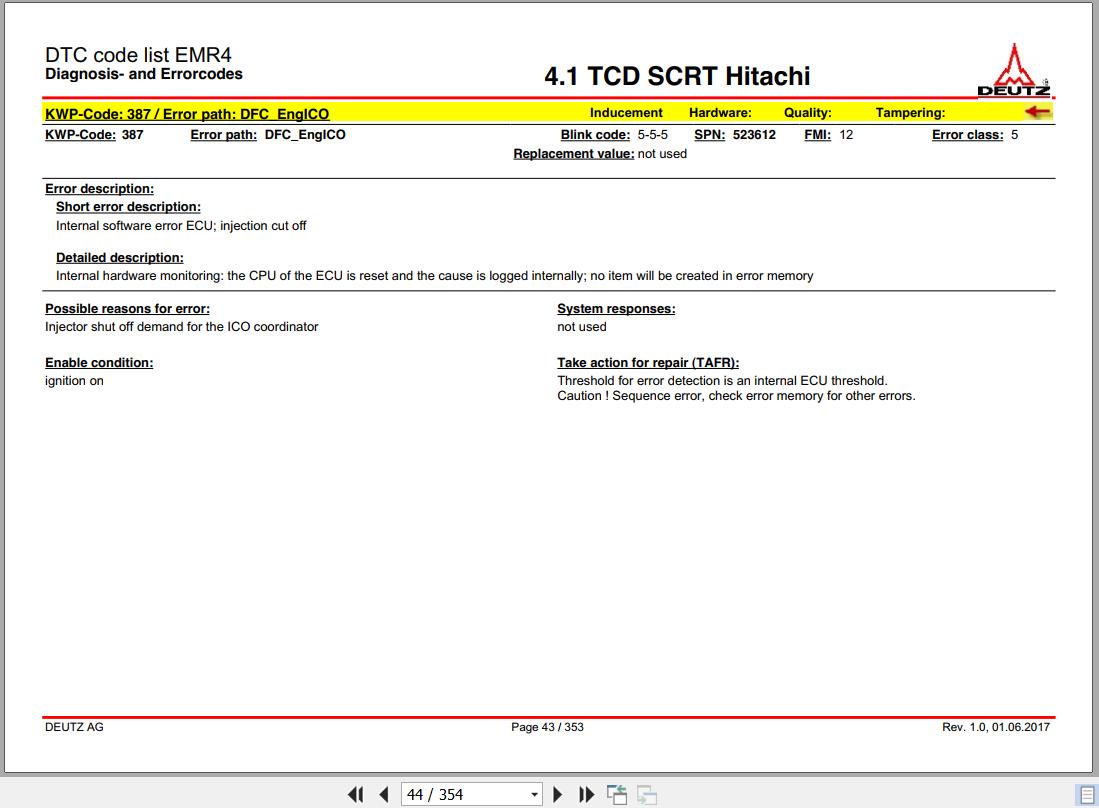Click the FMI value 12
This screenshot has width=1099, height=808.
[846, 135]
